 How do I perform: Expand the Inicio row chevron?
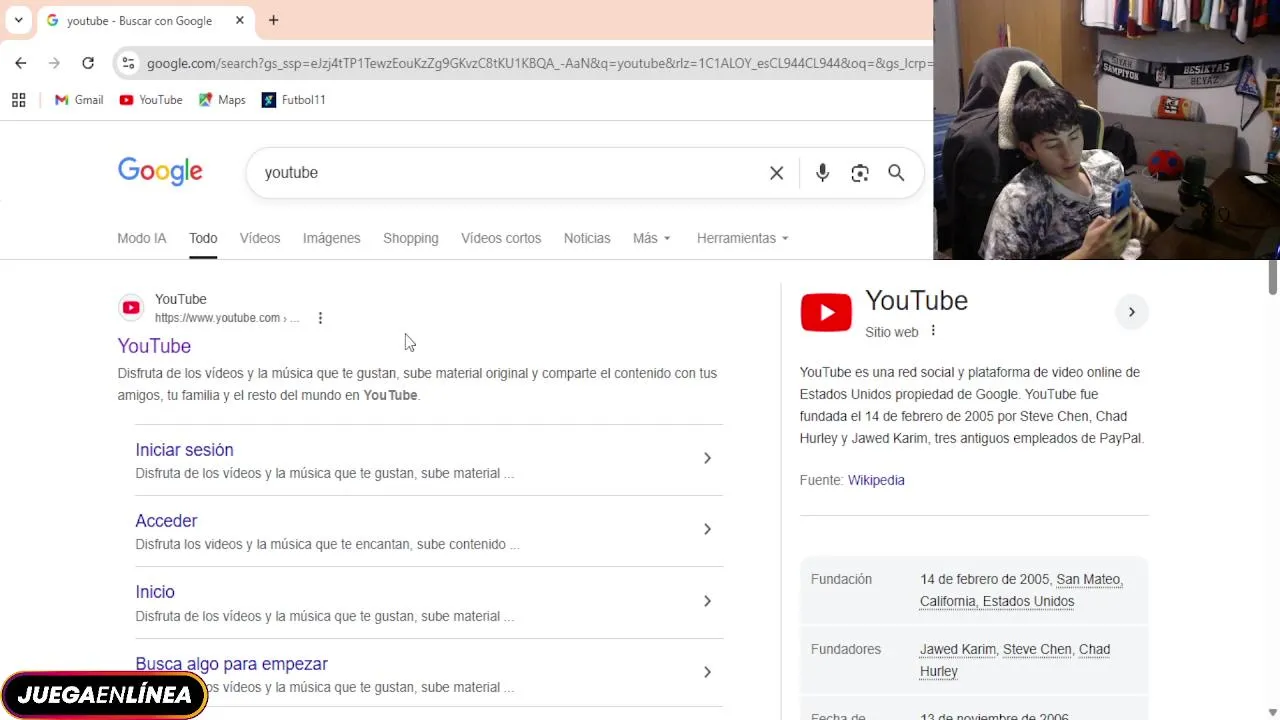tap(707, 601)
